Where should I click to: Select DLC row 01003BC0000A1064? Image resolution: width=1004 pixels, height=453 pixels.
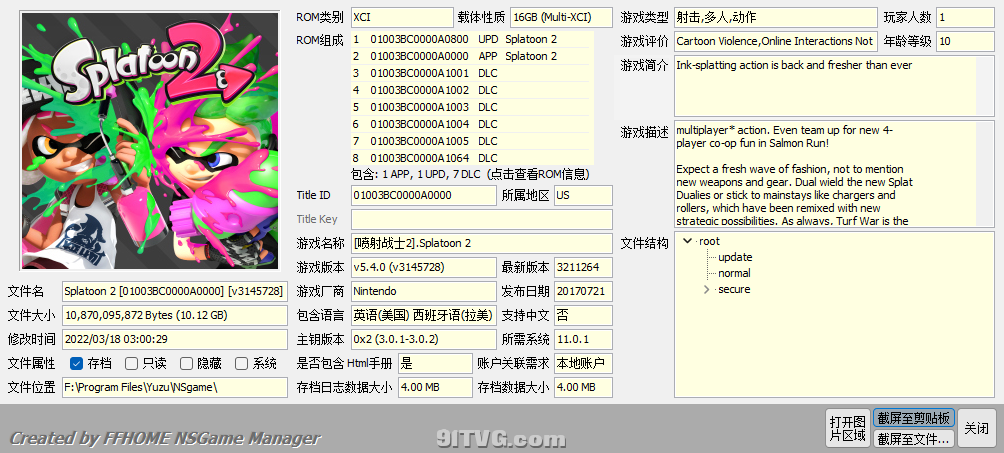click(472, 158)
